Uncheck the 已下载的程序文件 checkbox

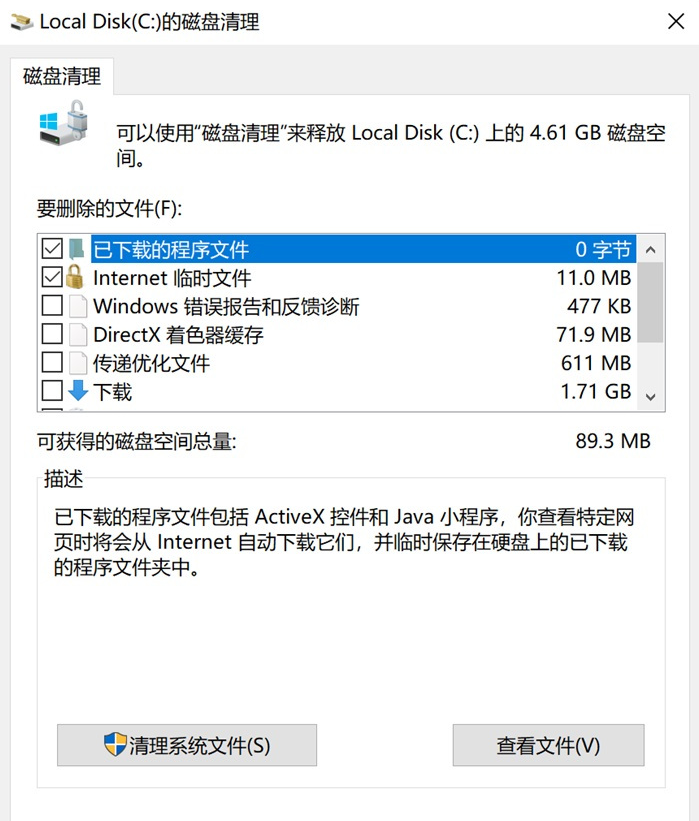[x=52, y=249]
